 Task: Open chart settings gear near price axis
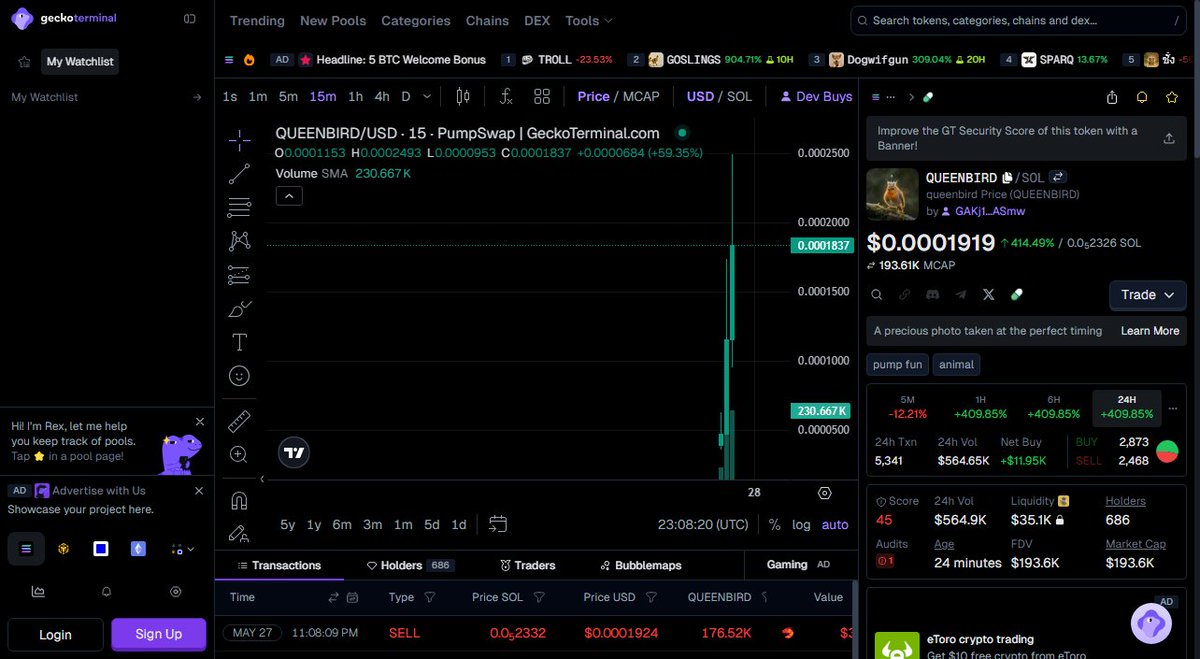[825, 493]
